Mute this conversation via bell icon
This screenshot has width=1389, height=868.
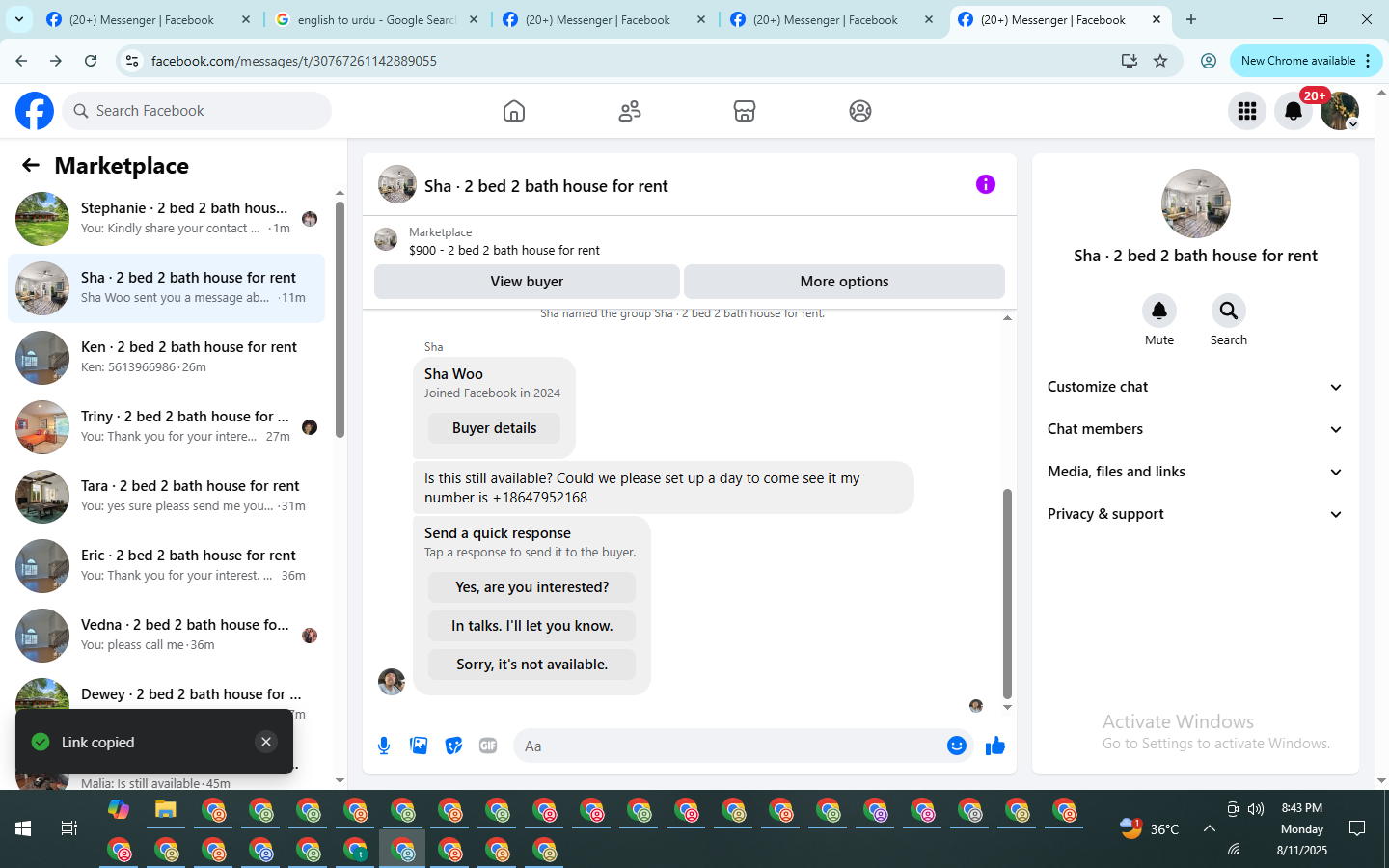click(1159, 311)
